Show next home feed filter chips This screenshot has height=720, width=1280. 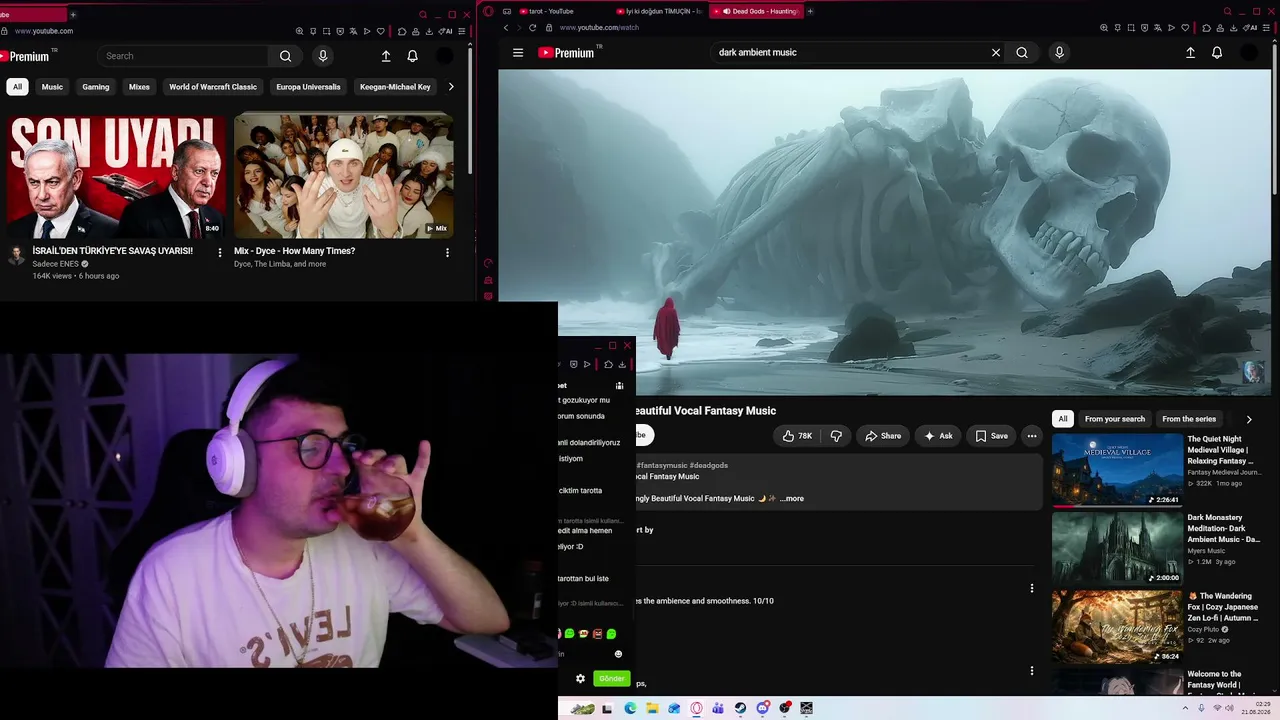click(451, 87)
